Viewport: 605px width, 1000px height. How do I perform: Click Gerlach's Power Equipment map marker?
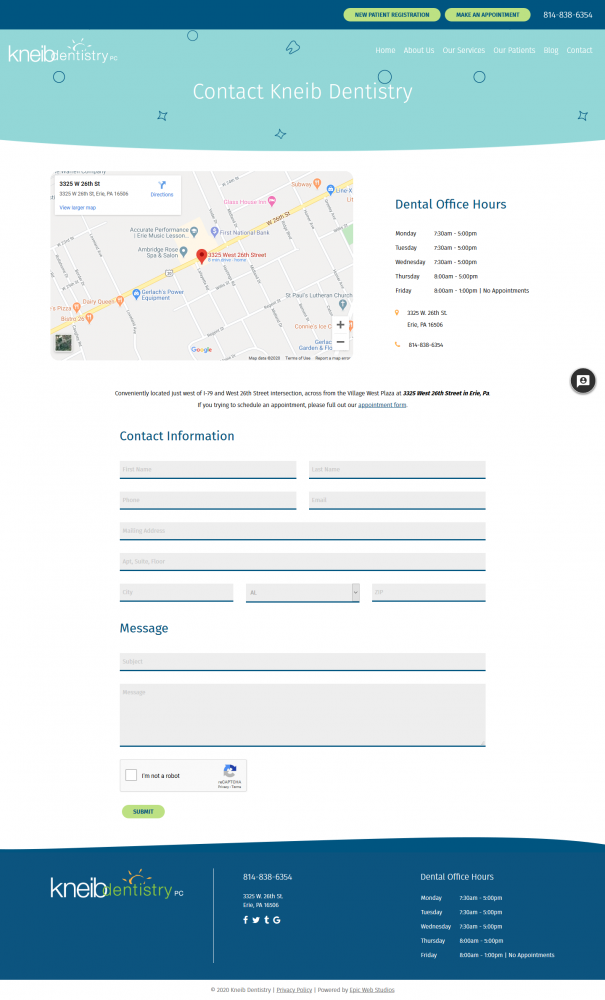tap(136, 294)
